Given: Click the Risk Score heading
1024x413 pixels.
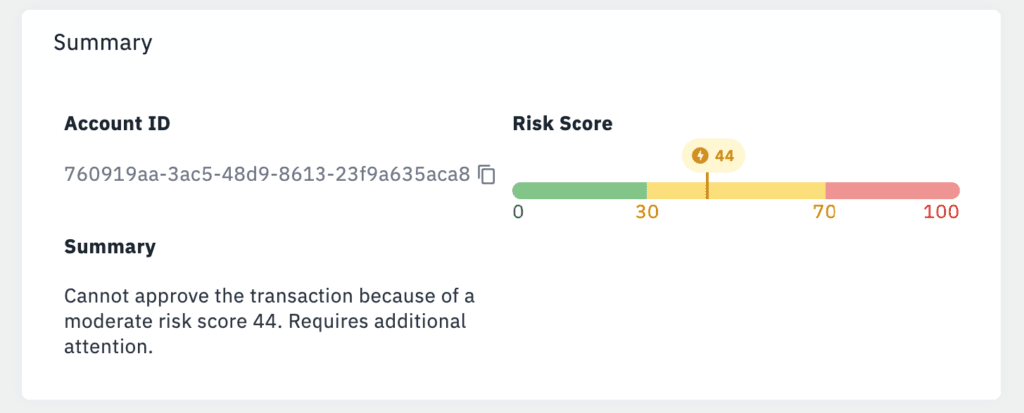Looking at the screenshot, I should pos(562,124).
